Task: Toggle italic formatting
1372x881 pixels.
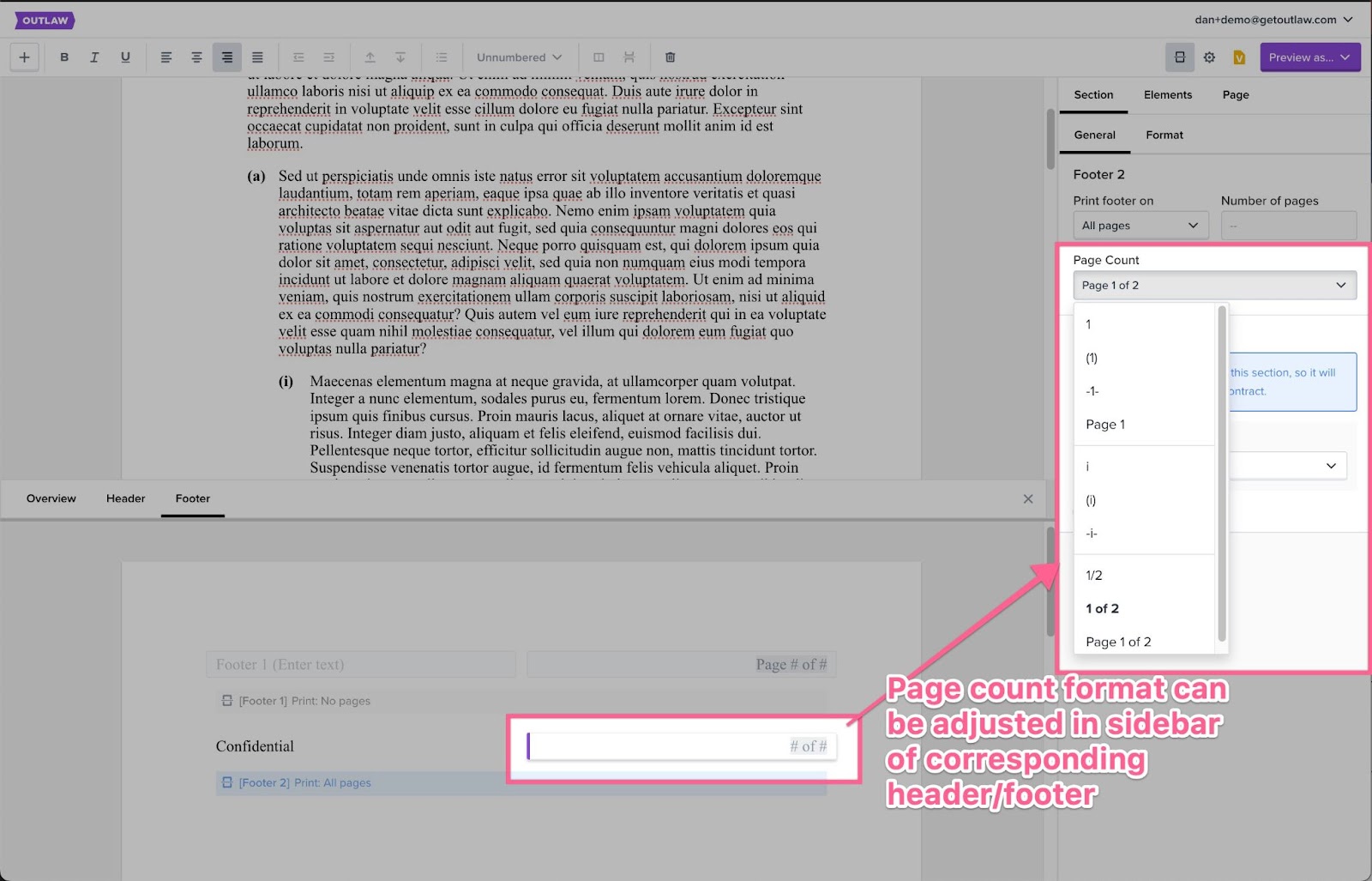Action: pyautogui.click(x=94, y=57)
